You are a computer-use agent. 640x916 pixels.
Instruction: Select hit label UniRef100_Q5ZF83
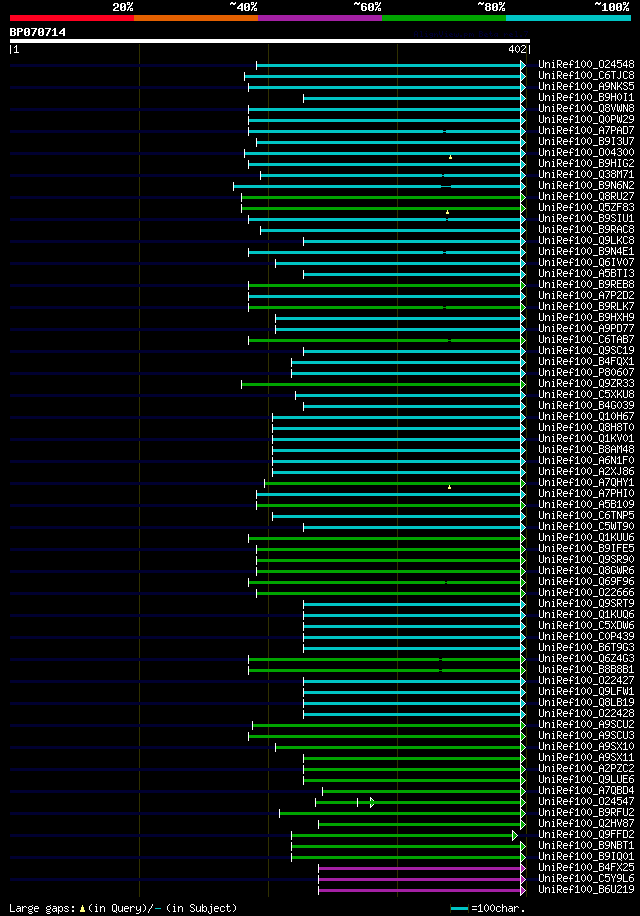pos(586,207)
